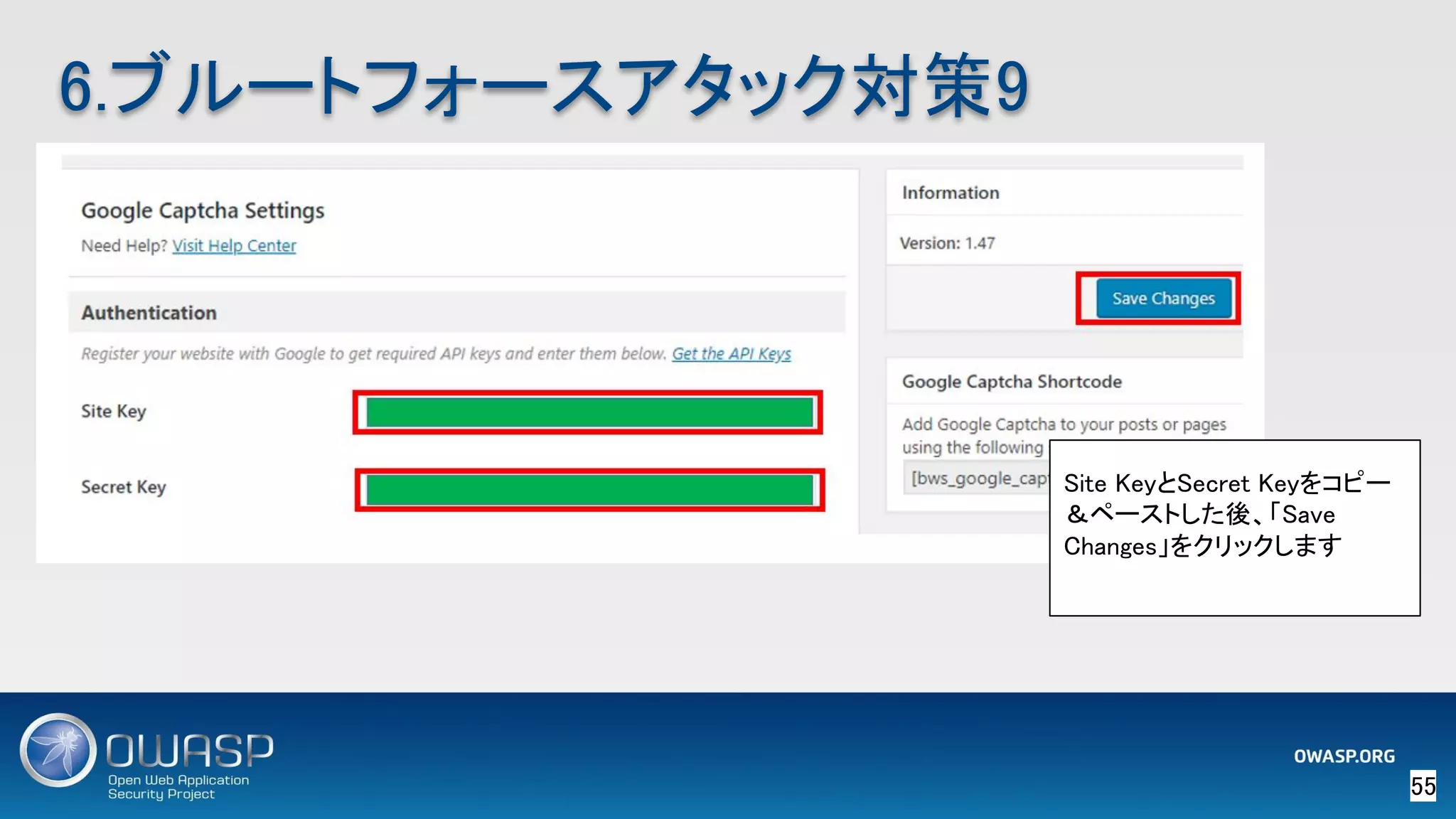Viewport: 1456px width, 819px height.
Task: Click the Information panel title
Action: [x=951, y=193]
